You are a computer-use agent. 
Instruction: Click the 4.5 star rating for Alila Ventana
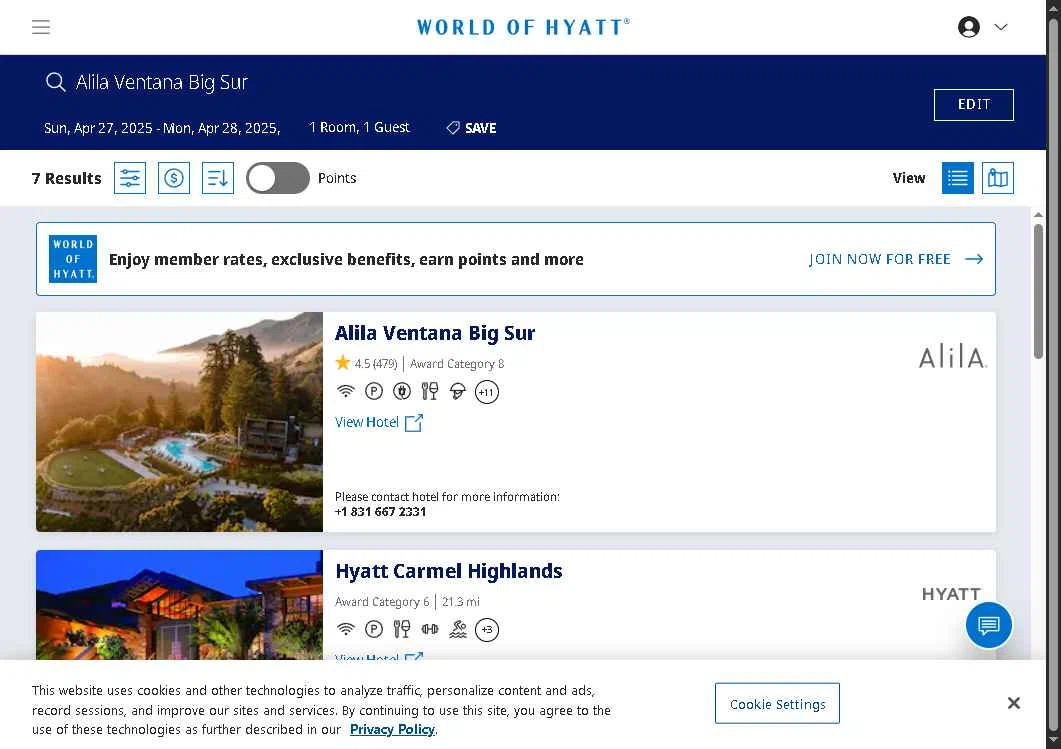pyautogui.click(x=366, y=363)
